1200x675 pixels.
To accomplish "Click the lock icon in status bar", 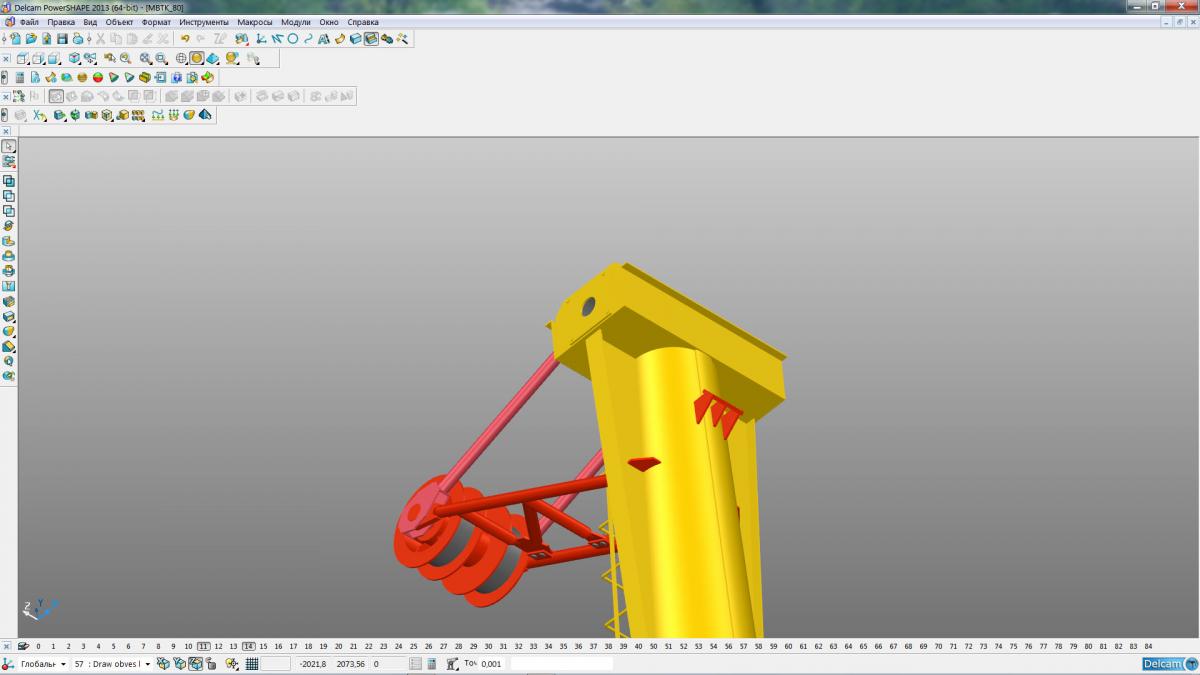I will pyautogui.click(x=211, y=664).
